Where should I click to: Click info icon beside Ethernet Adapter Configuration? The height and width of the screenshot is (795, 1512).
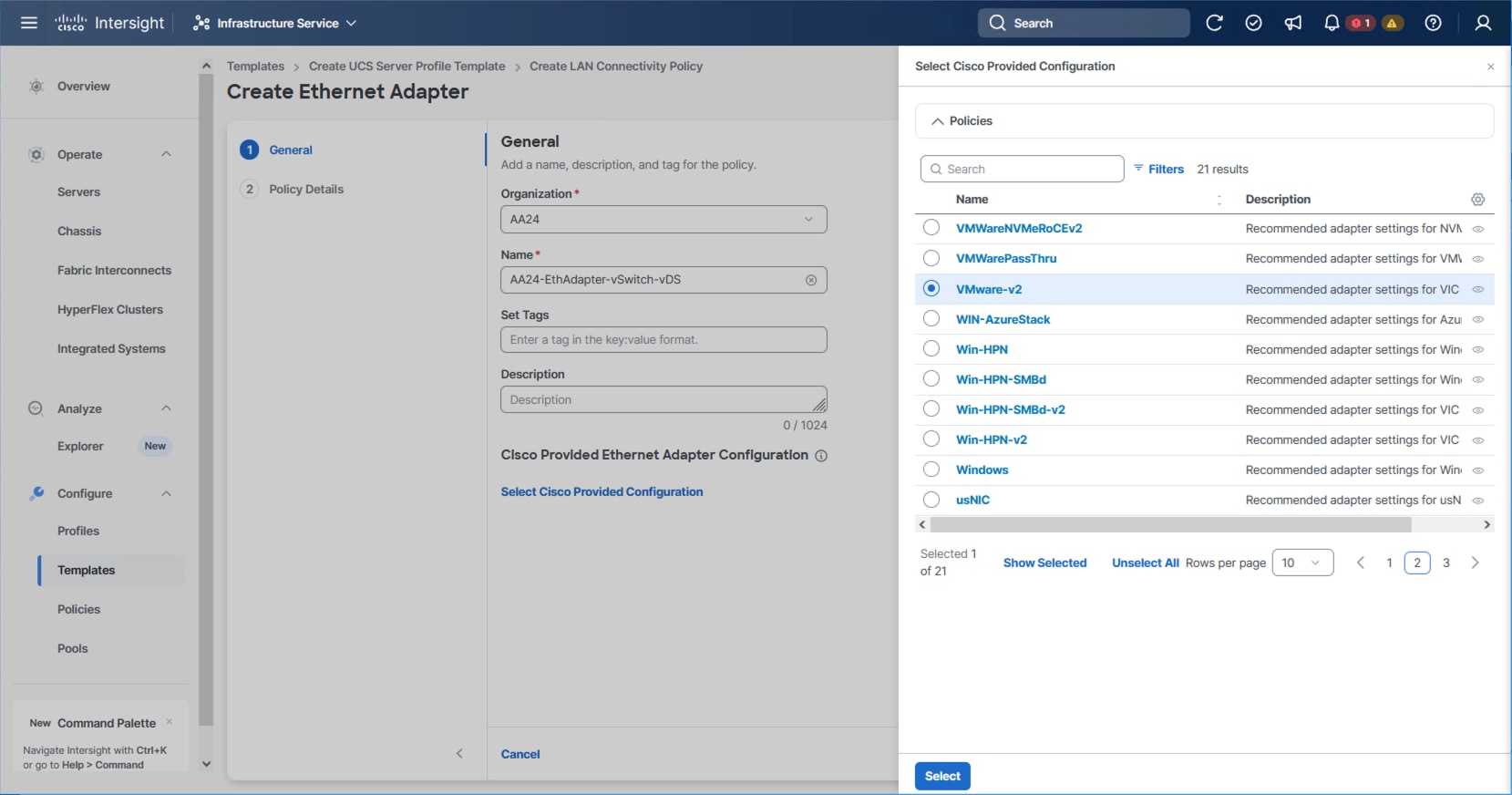coord(821,456)
